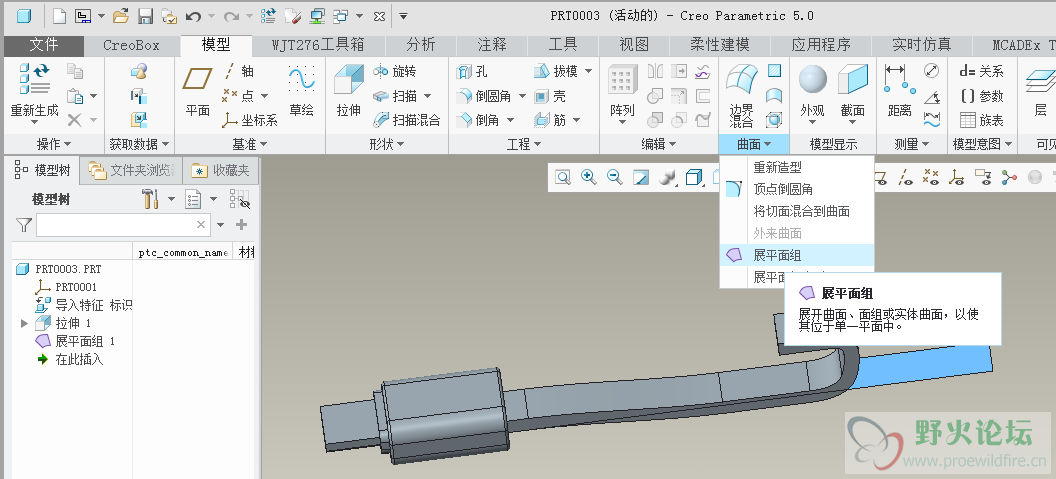Toggle coordinate system display in graphics toolbar
The height and width of the screenshot is (479, 1056).
(x=956, y=177)
